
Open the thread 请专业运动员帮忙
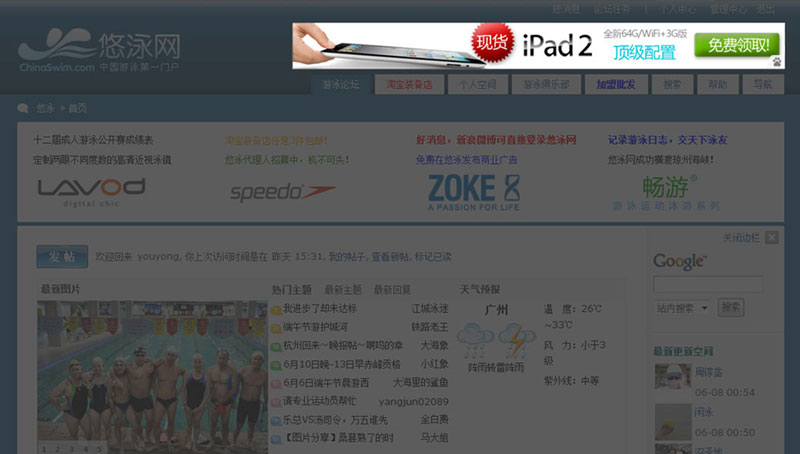(320, 401)
